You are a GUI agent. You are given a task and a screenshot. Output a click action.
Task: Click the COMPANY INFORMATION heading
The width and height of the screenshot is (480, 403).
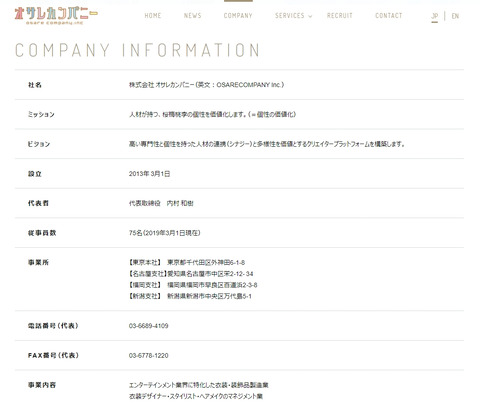pos(137,50)
